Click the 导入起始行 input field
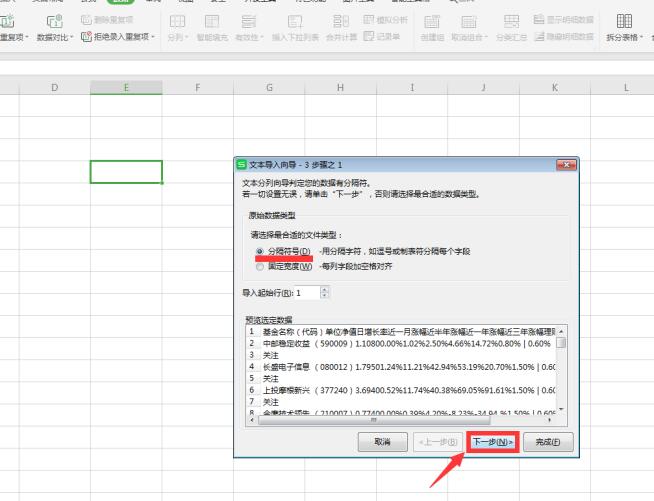Screen dimensions: 654x501 307,293
